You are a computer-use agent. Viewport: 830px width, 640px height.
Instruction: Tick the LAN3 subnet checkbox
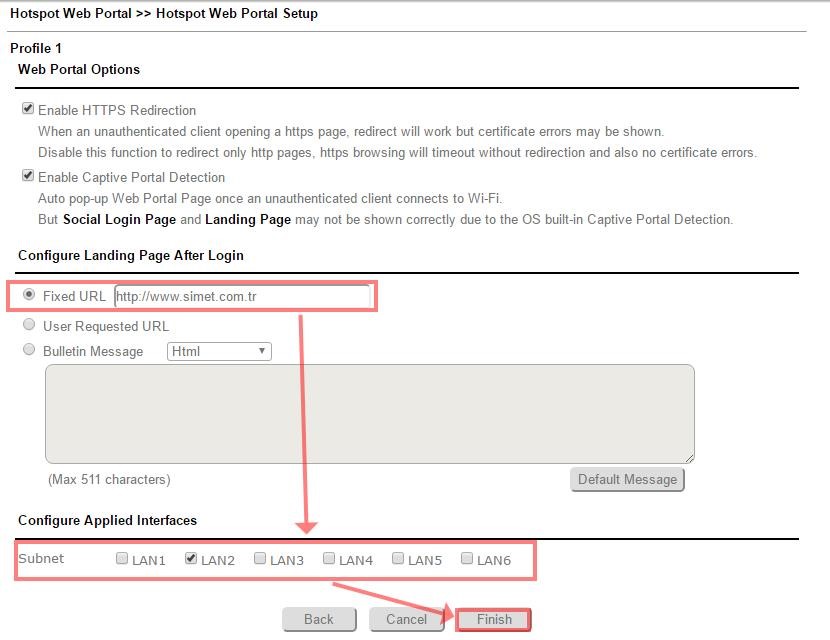pos(260,559)
